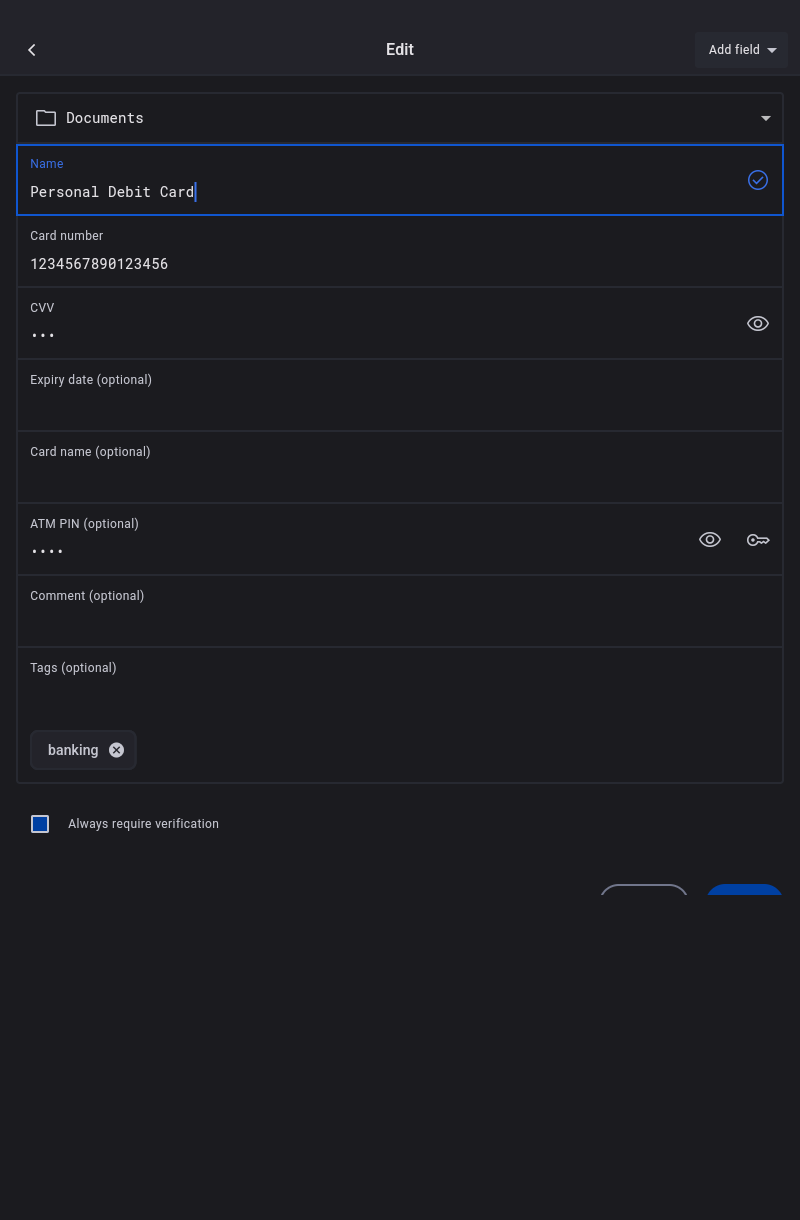Image resolution: width=800 pixels, height=1220 pixels.
Task: Focus the ATM PIN field
Action: [x=350, y=551]
